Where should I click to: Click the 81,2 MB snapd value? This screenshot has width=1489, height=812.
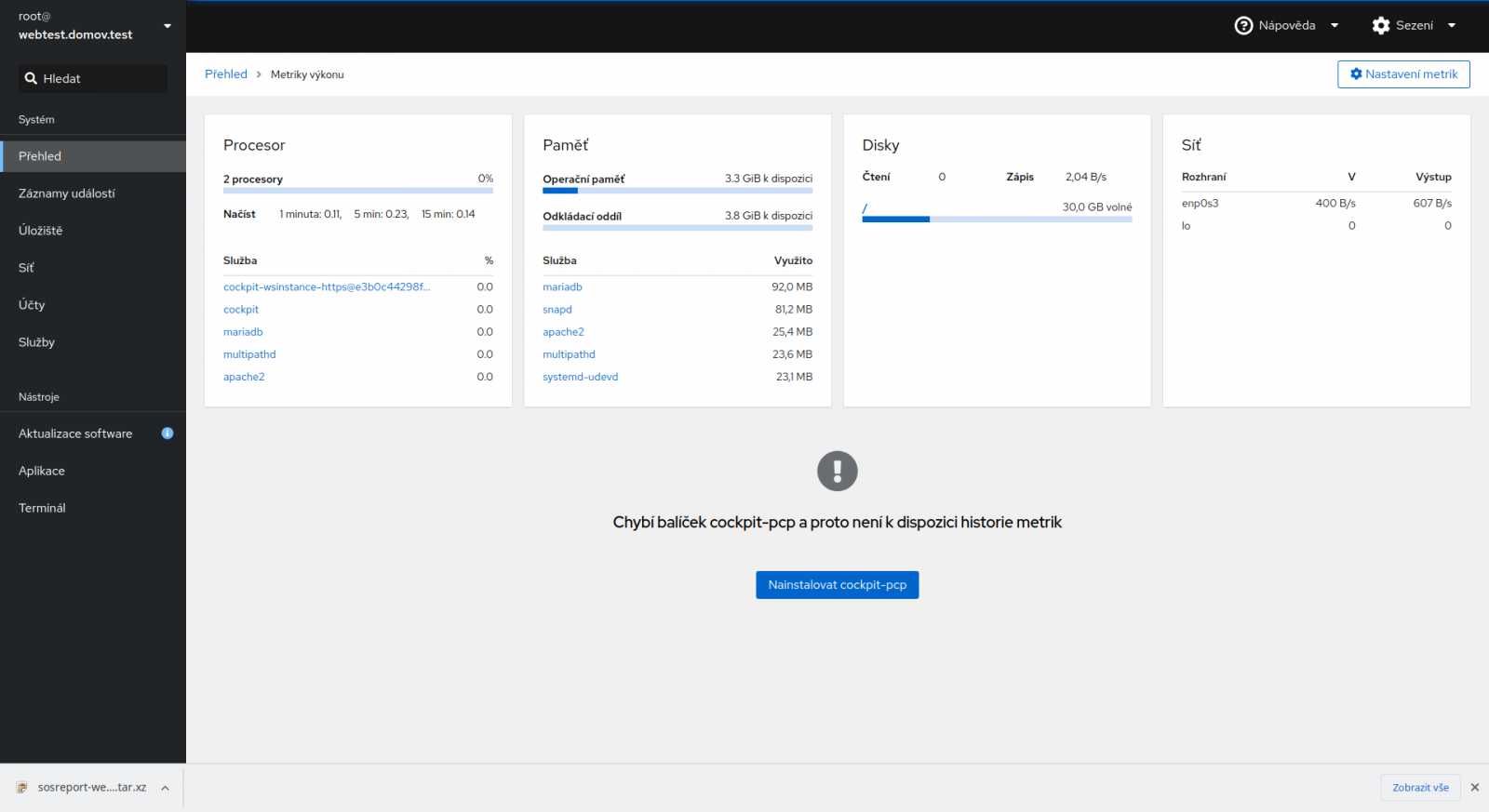pos(794,310)
